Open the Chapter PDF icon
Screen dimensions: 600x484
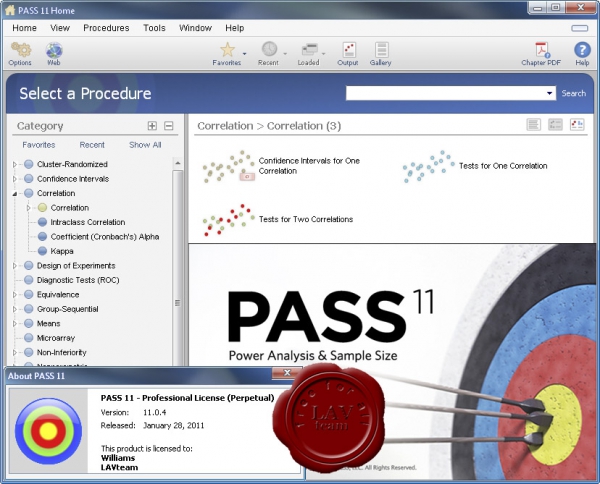(541, 50)
